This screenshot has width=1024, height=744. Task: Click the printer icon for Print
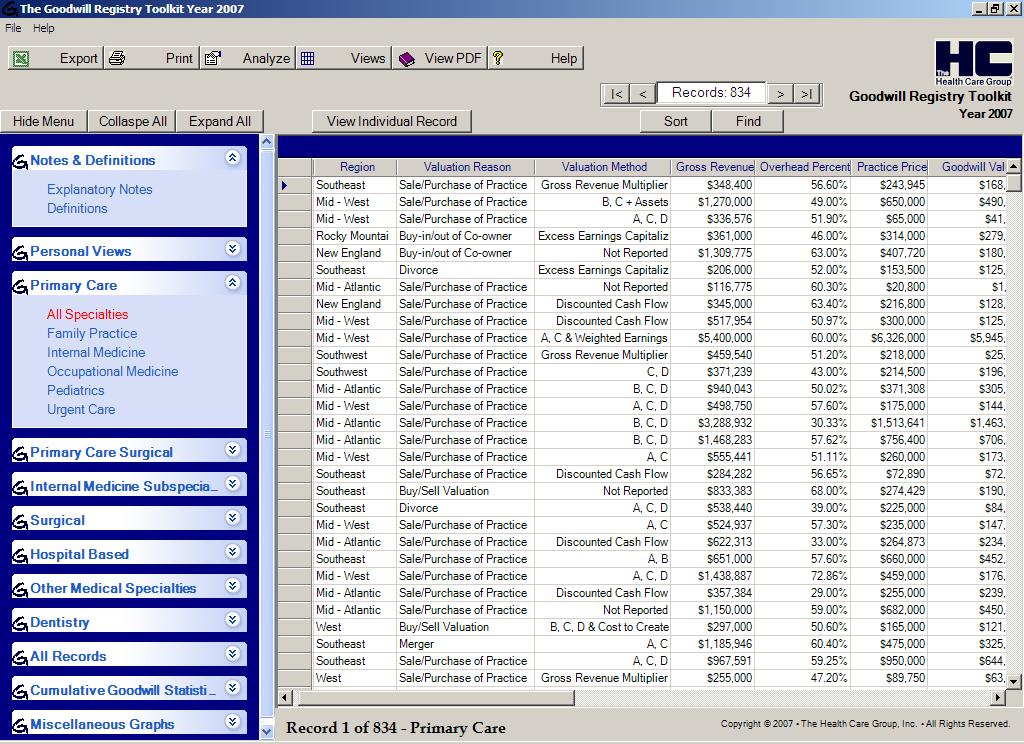(117, 59)
